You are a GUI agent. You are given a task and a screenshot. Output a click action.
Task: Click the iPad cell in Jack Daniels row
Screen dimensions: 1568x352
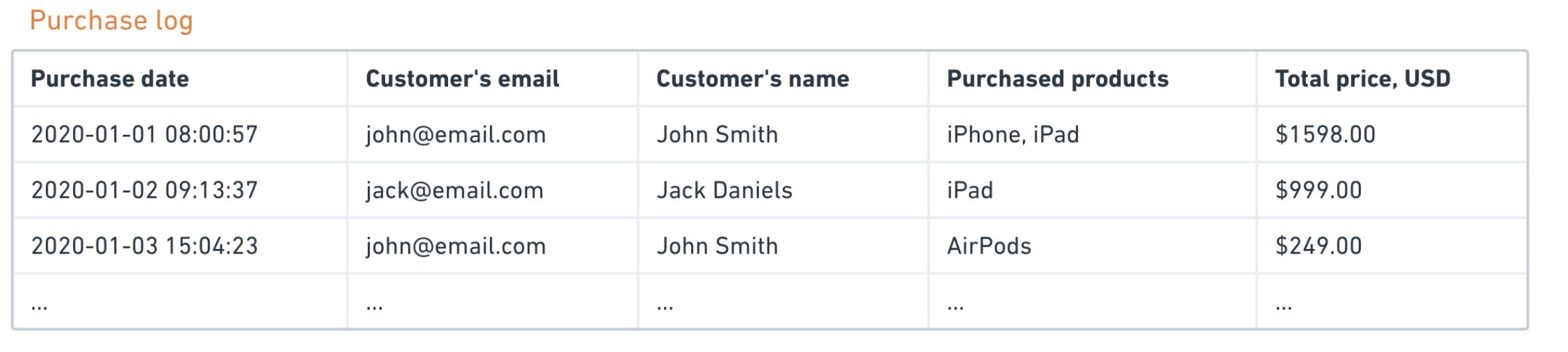[970, 191]
